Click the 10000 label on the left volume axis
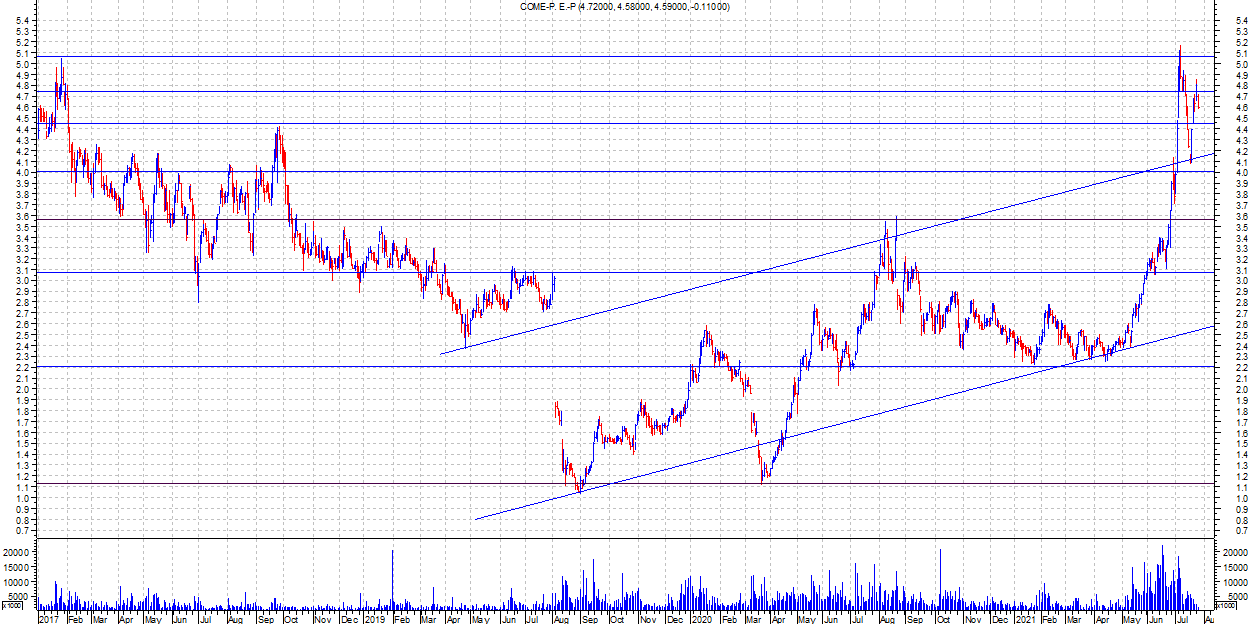This screenshot has height=624, width=1250. [x=18, y=582]
